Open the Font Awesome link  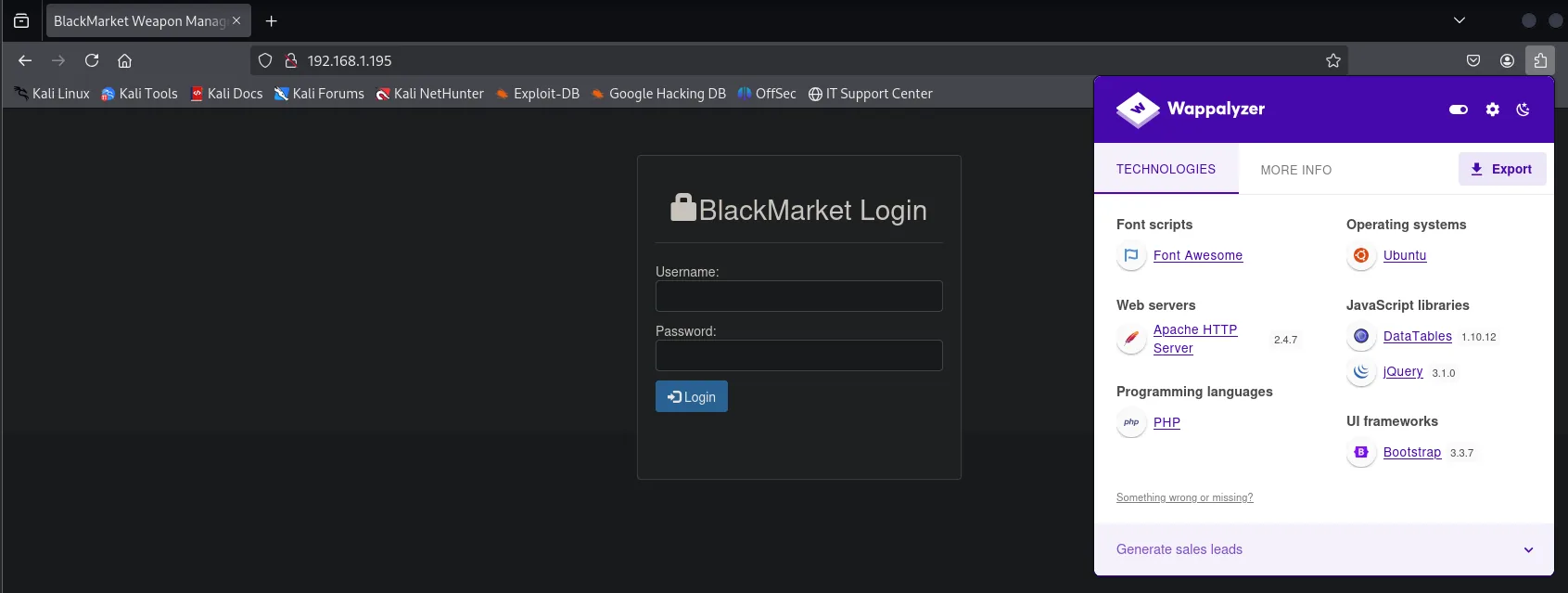1198,255
